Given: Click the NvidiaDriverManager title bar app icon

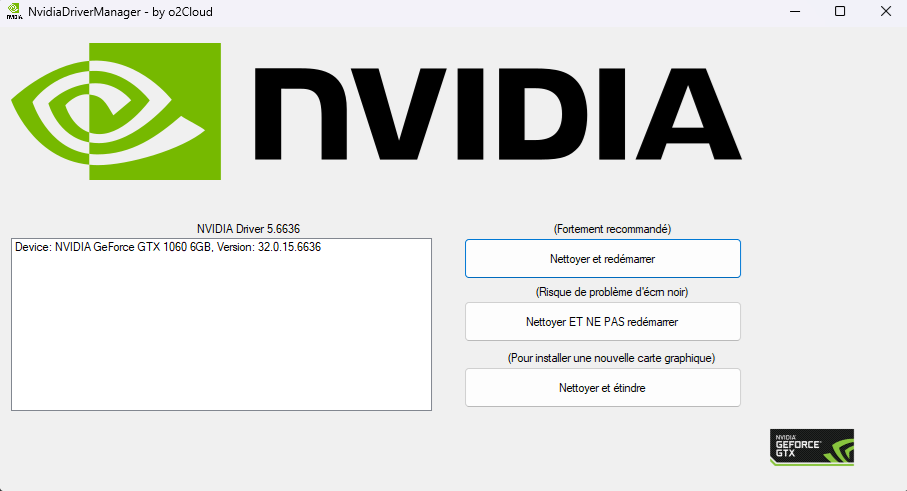Looking at the screenshot, I should point(14,12).
